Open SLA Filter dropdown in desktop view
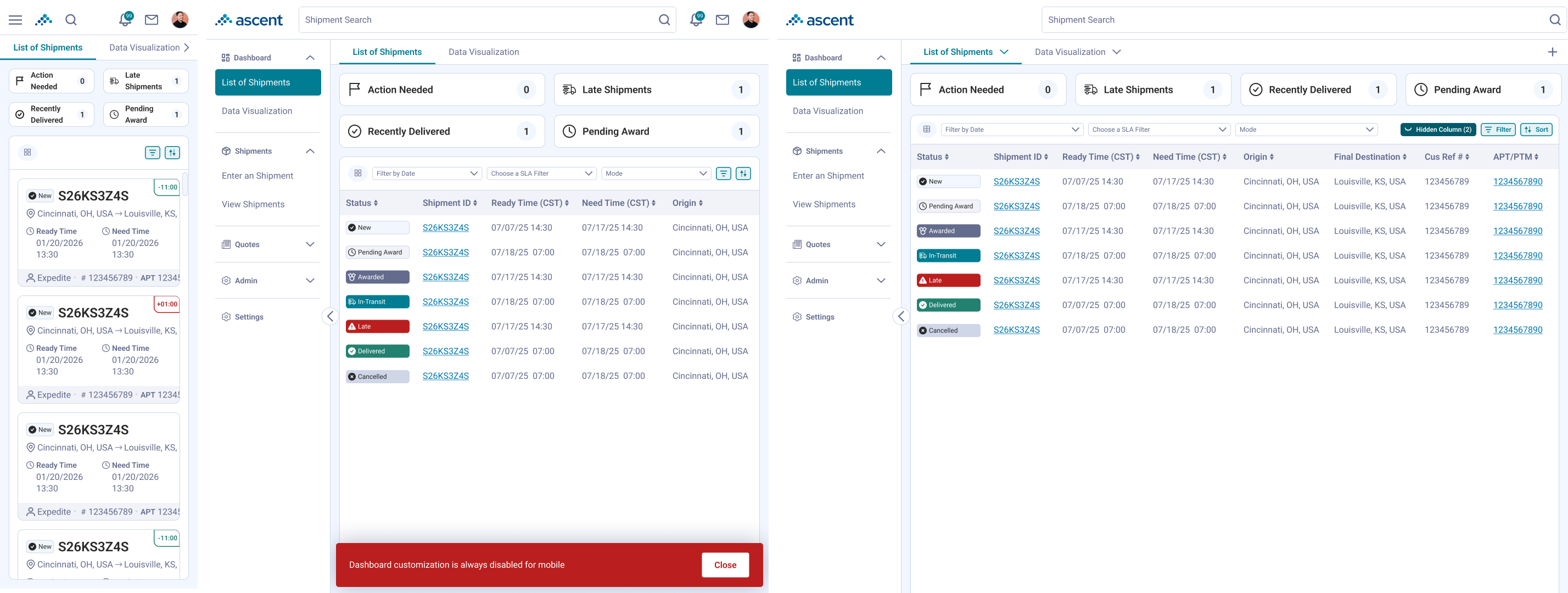Screen dimensions: 1568x593 [1158, 129]
